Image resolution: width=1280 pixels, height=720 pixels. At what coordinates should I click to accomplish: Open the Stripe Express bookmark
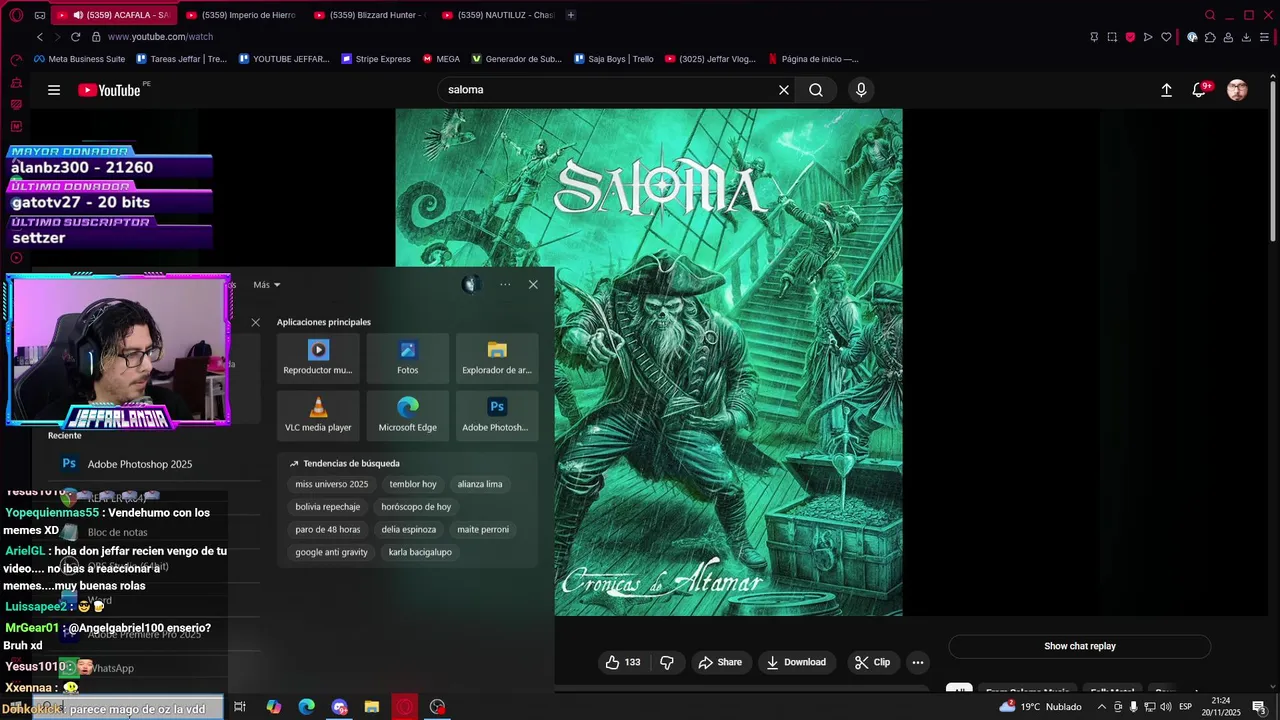click(376, 59)
